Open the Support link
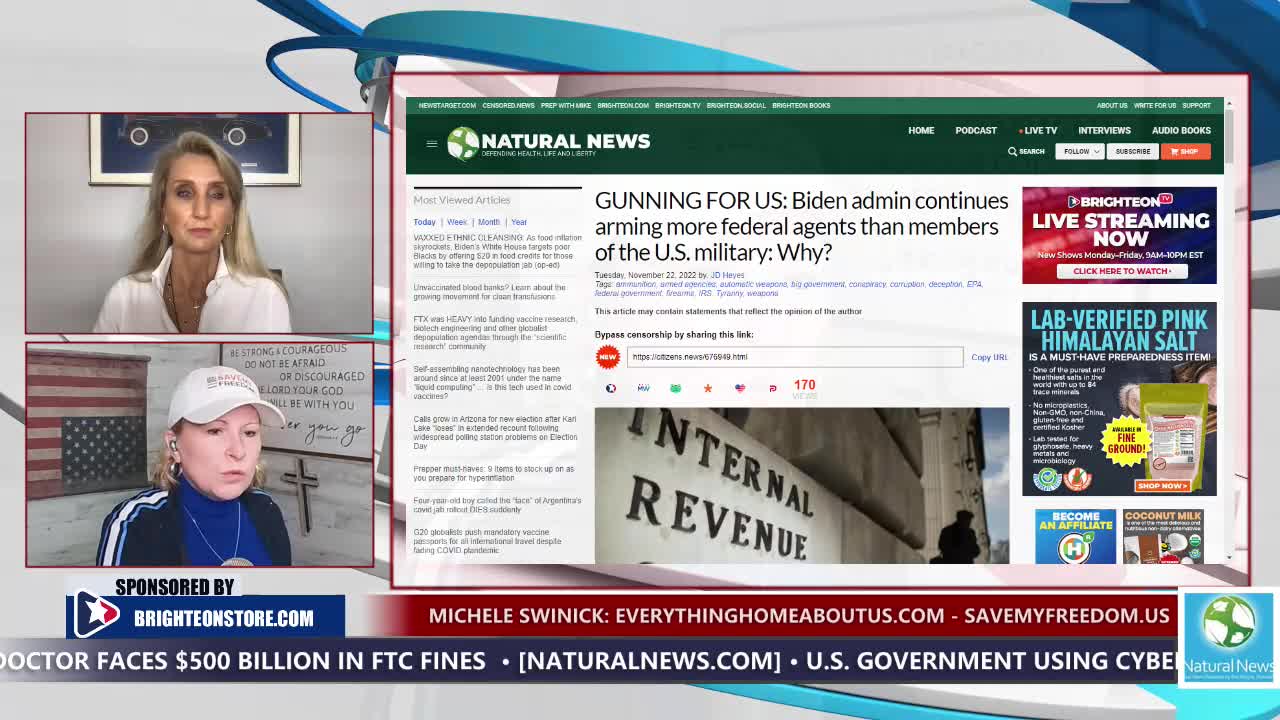 (1197, 105)
